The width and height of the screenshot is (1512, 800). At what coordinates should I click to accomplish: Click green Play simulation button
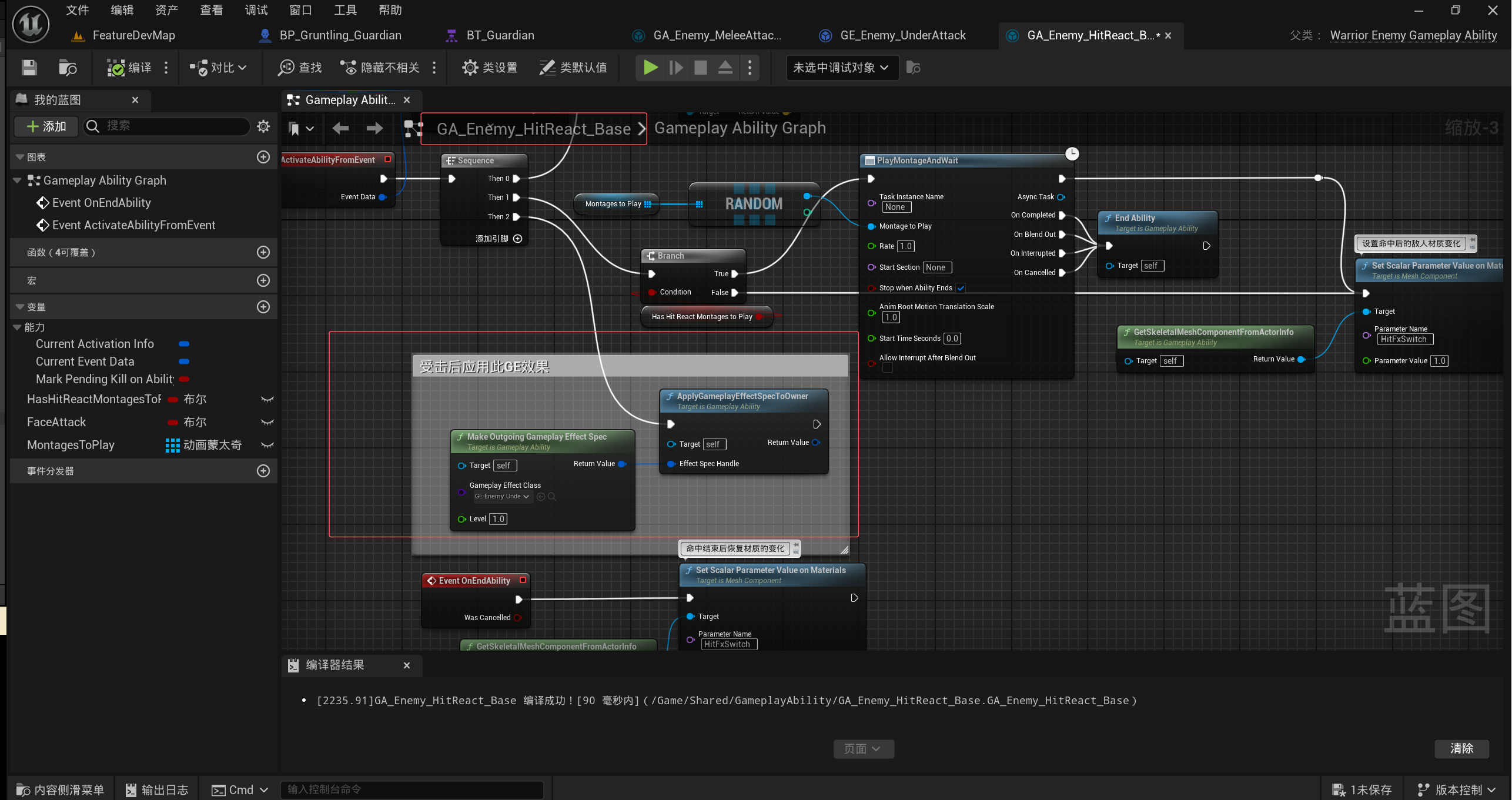tap(650, 68)
